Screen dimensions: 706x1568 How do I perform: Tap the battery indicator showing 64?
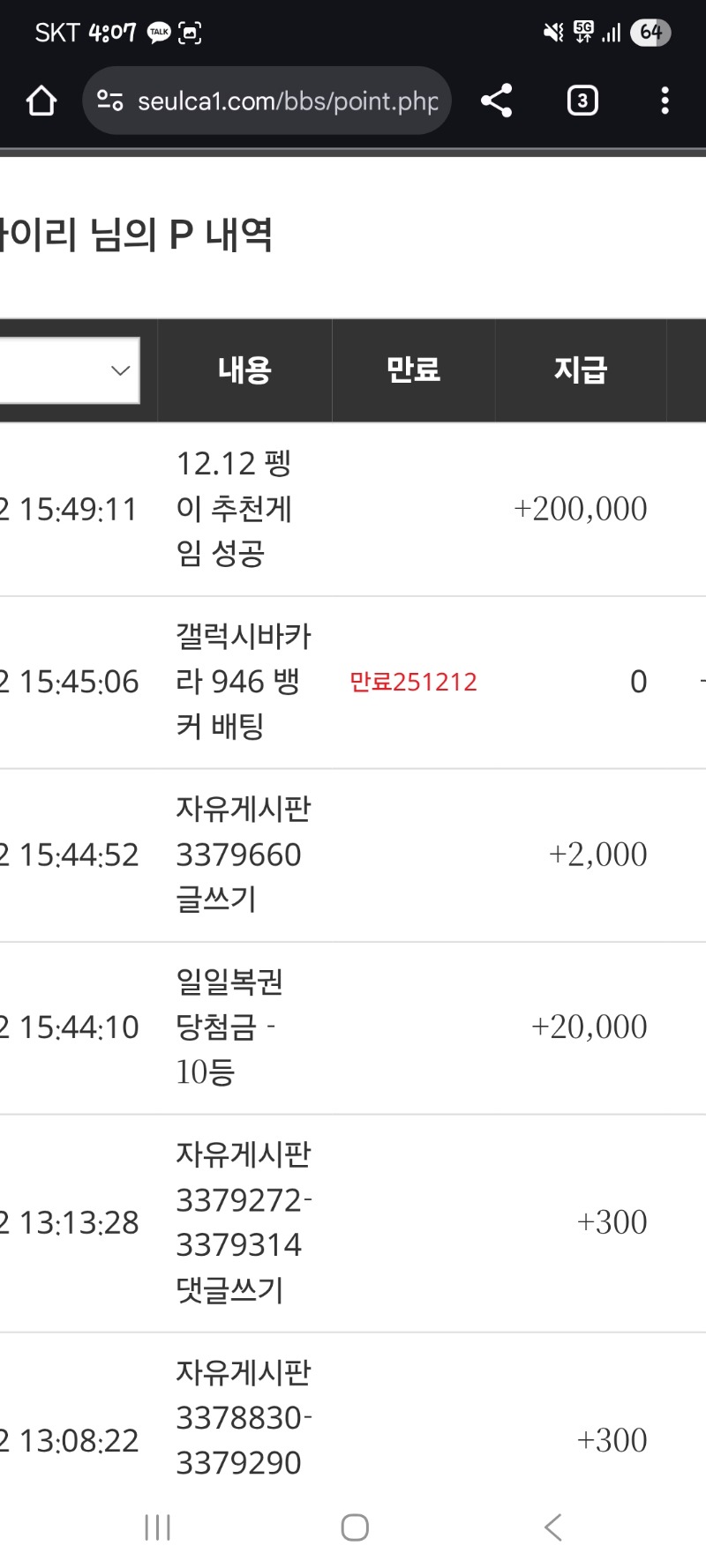click(650, 33)
